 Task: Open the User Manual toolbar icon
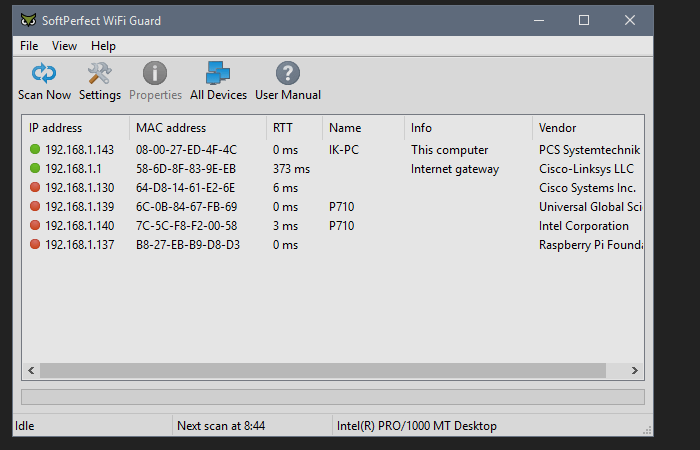pos(288,73)
